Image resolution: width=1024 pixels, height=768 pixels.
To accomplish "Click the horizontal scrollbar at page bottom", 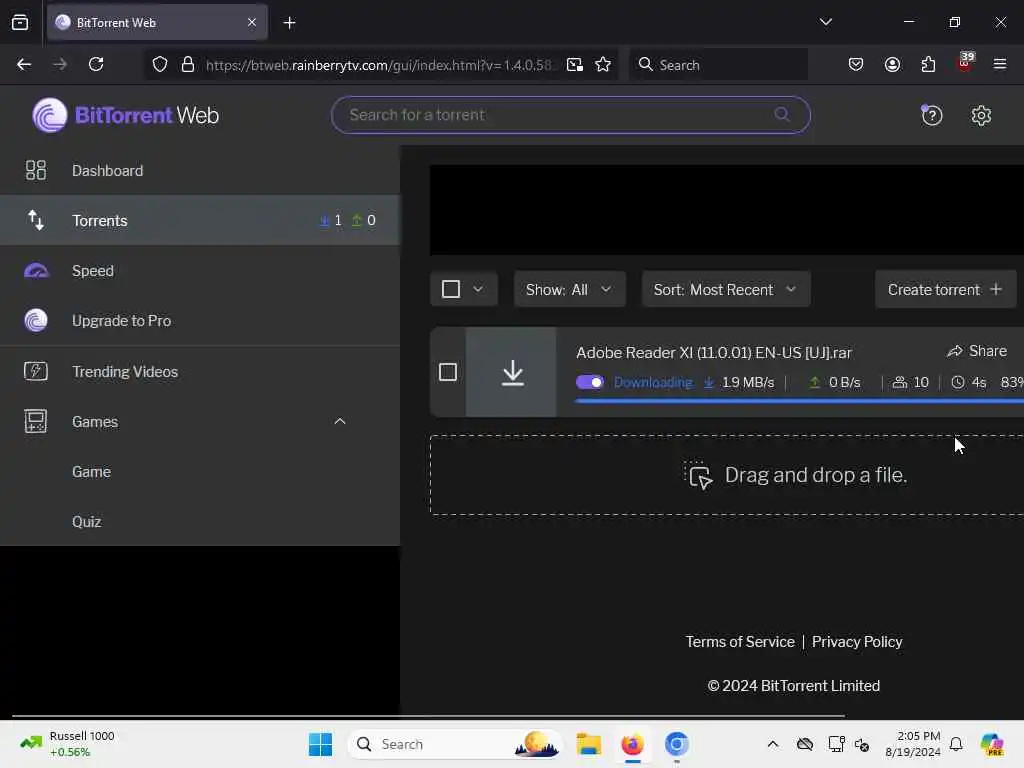I will coord(428,716).
